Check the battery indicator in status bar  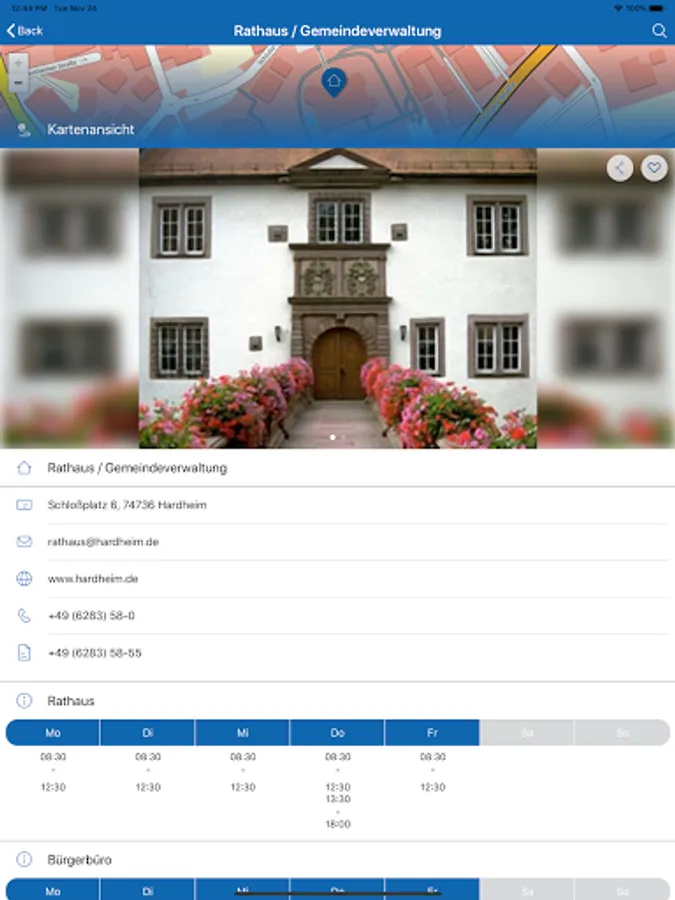[656, 9]
